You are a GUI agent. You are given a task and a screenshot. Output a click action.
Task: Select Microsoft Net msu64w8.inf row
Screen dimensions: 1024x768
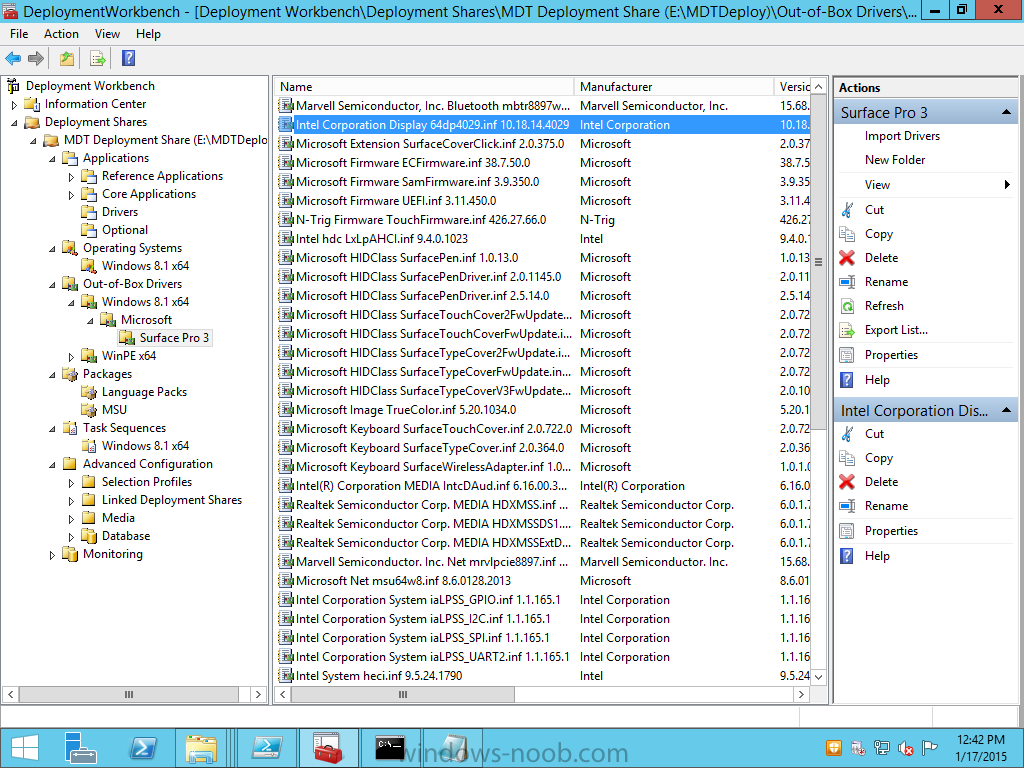(543, 581)
